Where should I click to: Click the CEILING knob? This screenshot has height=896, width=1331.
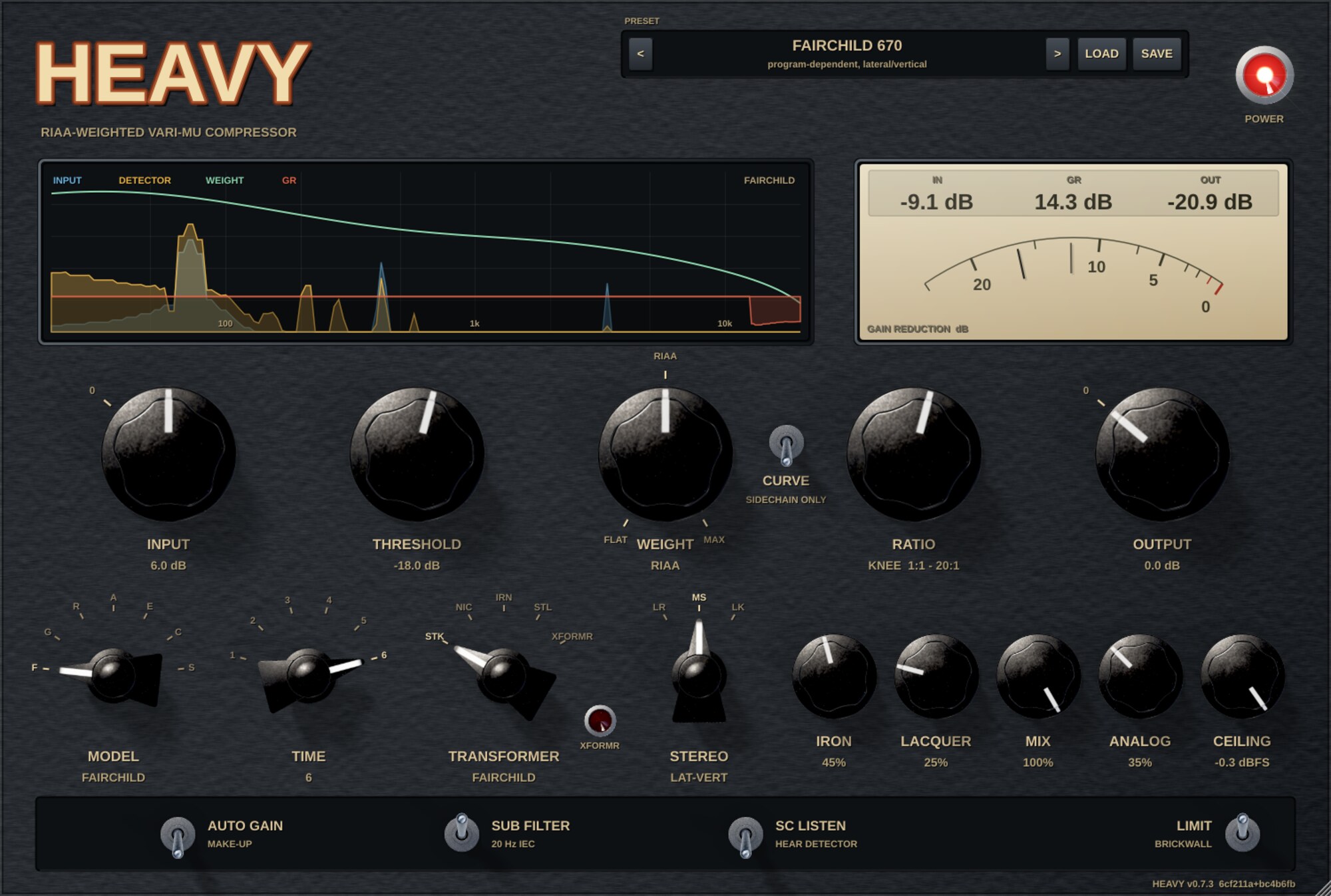(x=1242, y=676)
